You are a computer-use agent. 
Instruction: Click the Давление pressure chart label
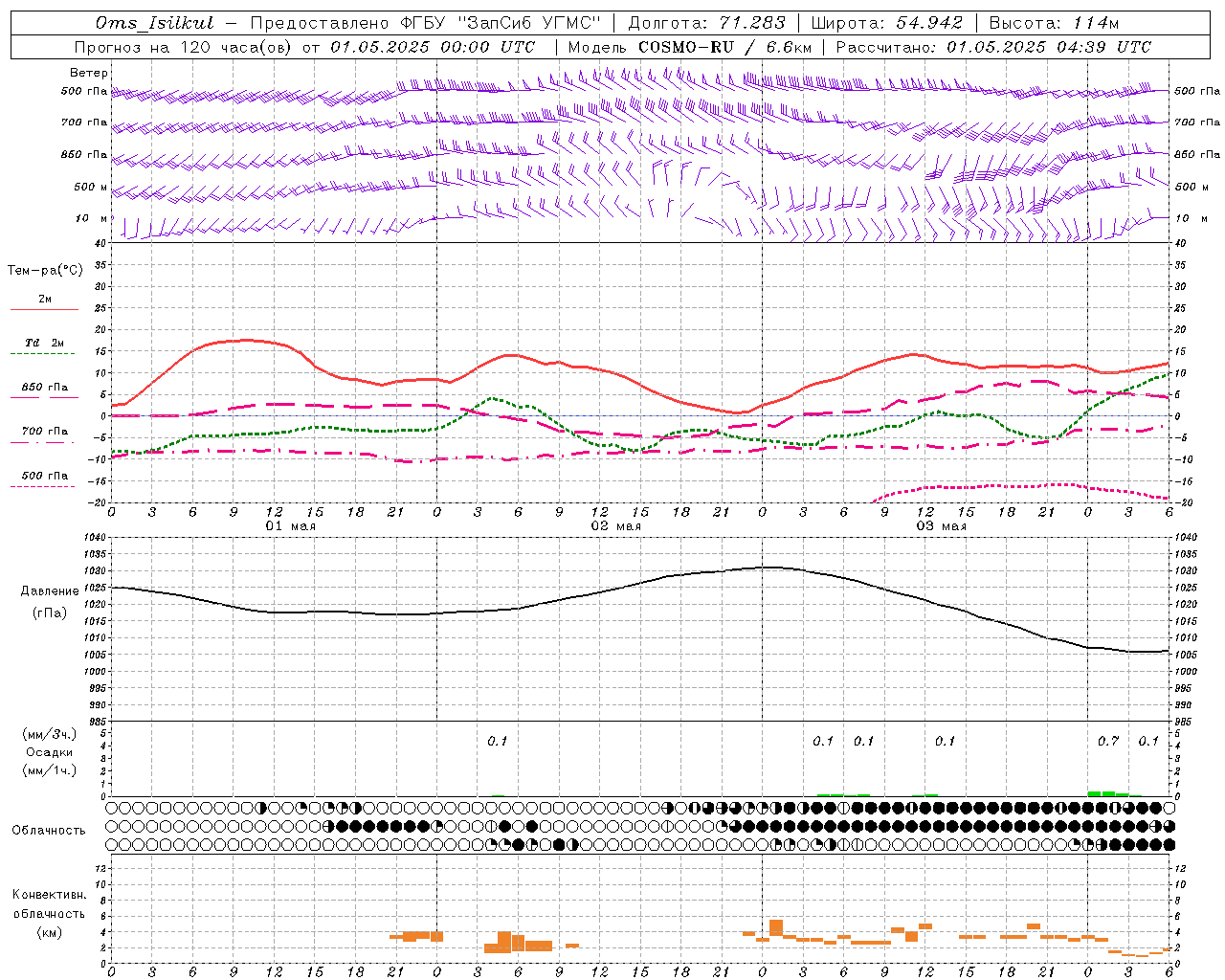tap(49, 591)
